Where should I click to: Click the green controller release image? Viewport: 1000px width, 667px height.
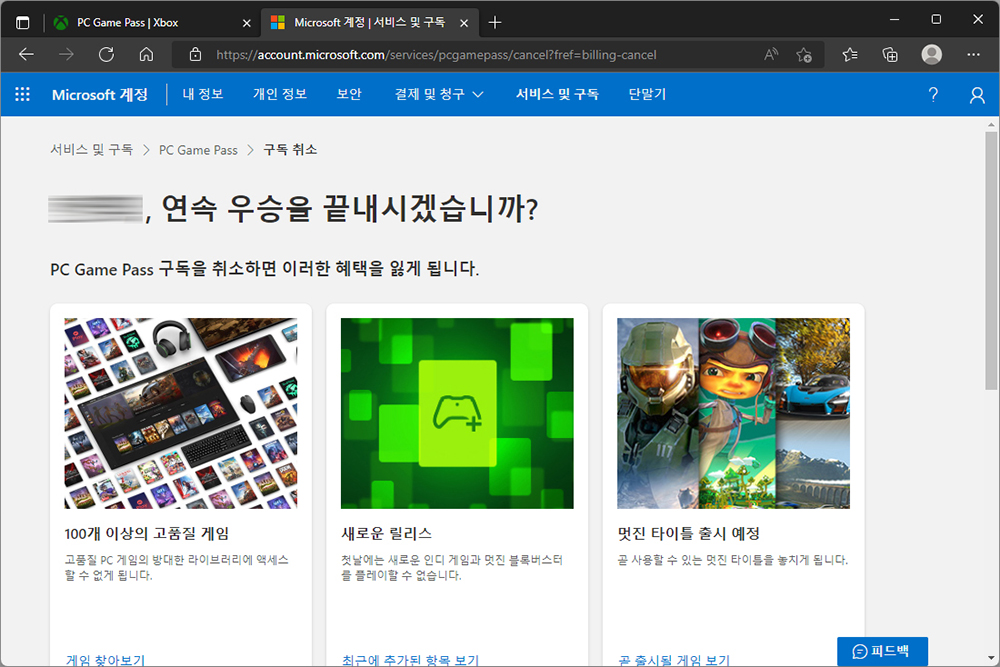tap(457, 413)
